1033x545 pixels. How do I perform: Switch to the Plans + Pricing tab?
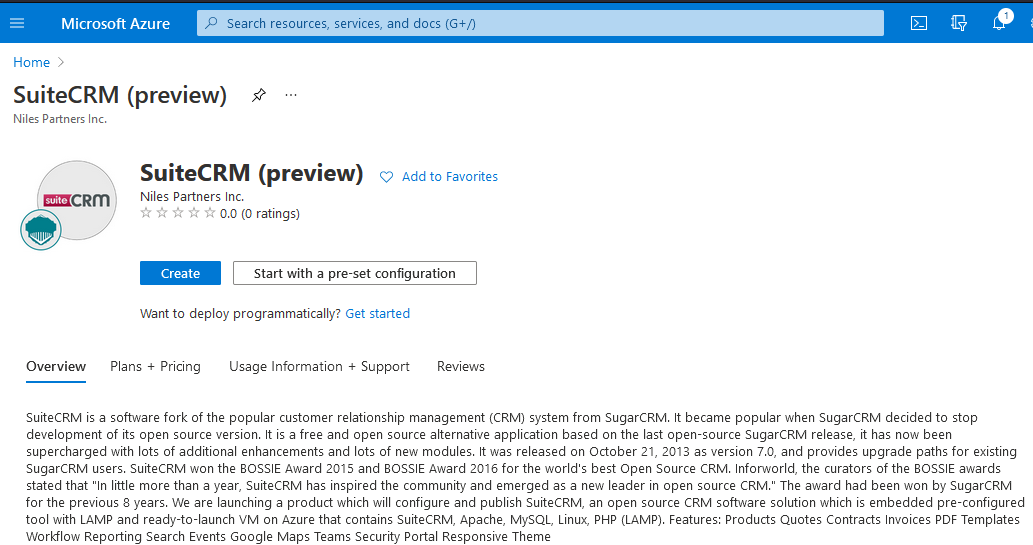(x=155, y=366)
